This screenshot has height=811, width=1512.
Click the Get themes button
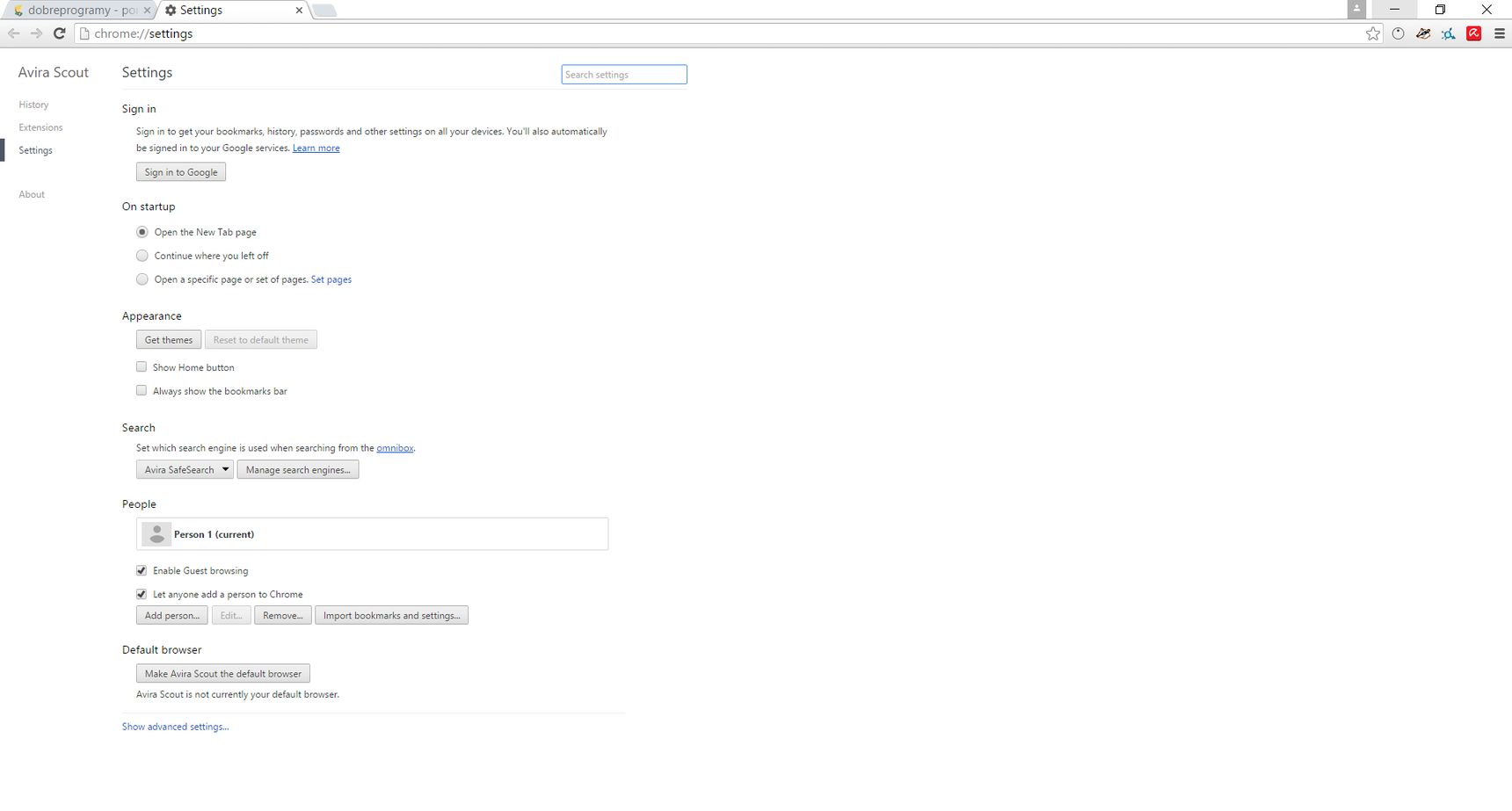[169, 340]
